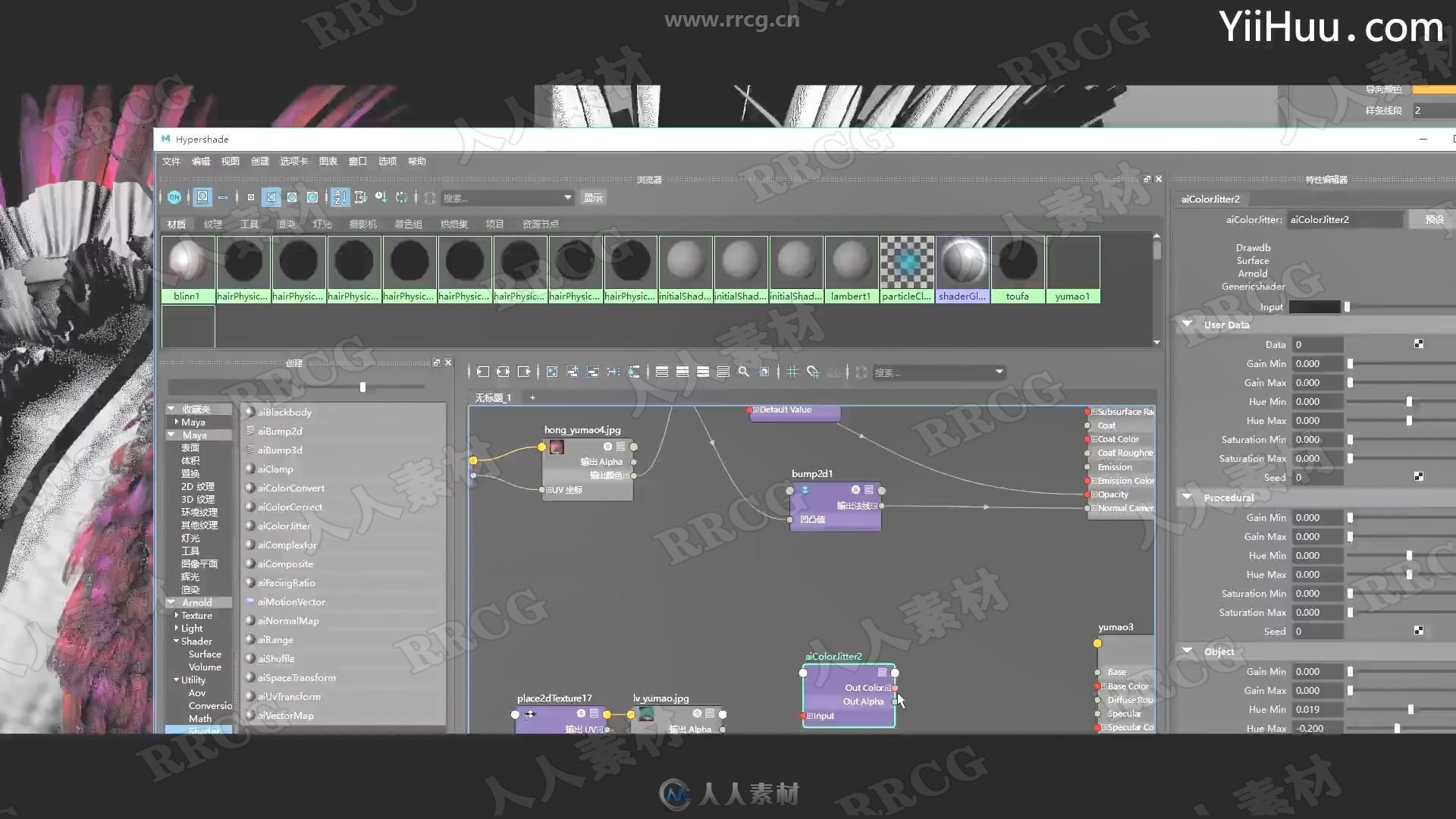Sort swatches by time icon
The width and height of the screenshot is (1456, 819).
pos(381,197)
